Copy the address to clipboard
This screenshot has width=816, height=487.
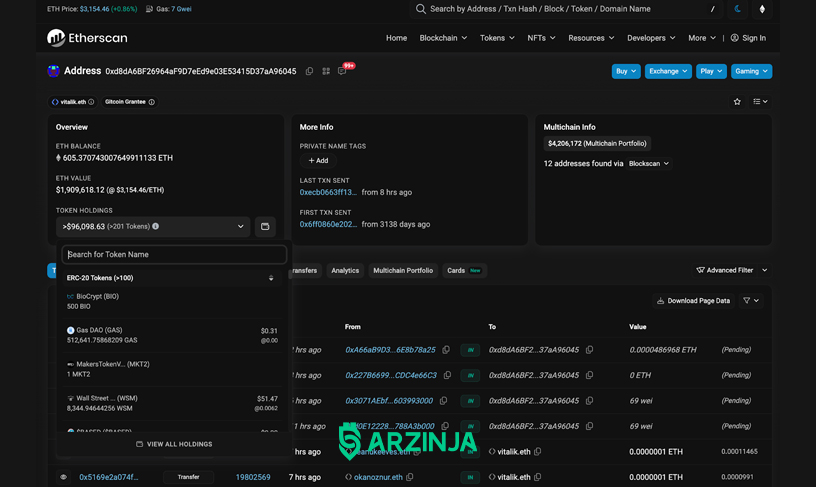pos(309,71)
